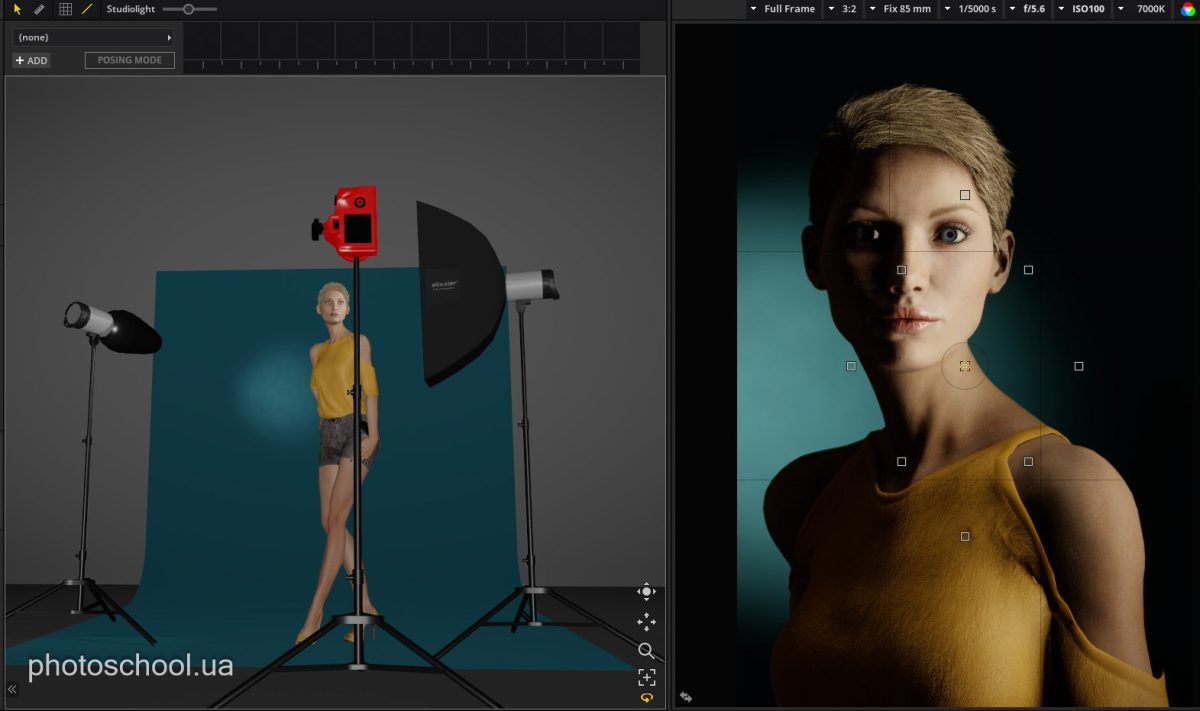
Task: Select the arrow pointer tool
Action: (17, 9)
